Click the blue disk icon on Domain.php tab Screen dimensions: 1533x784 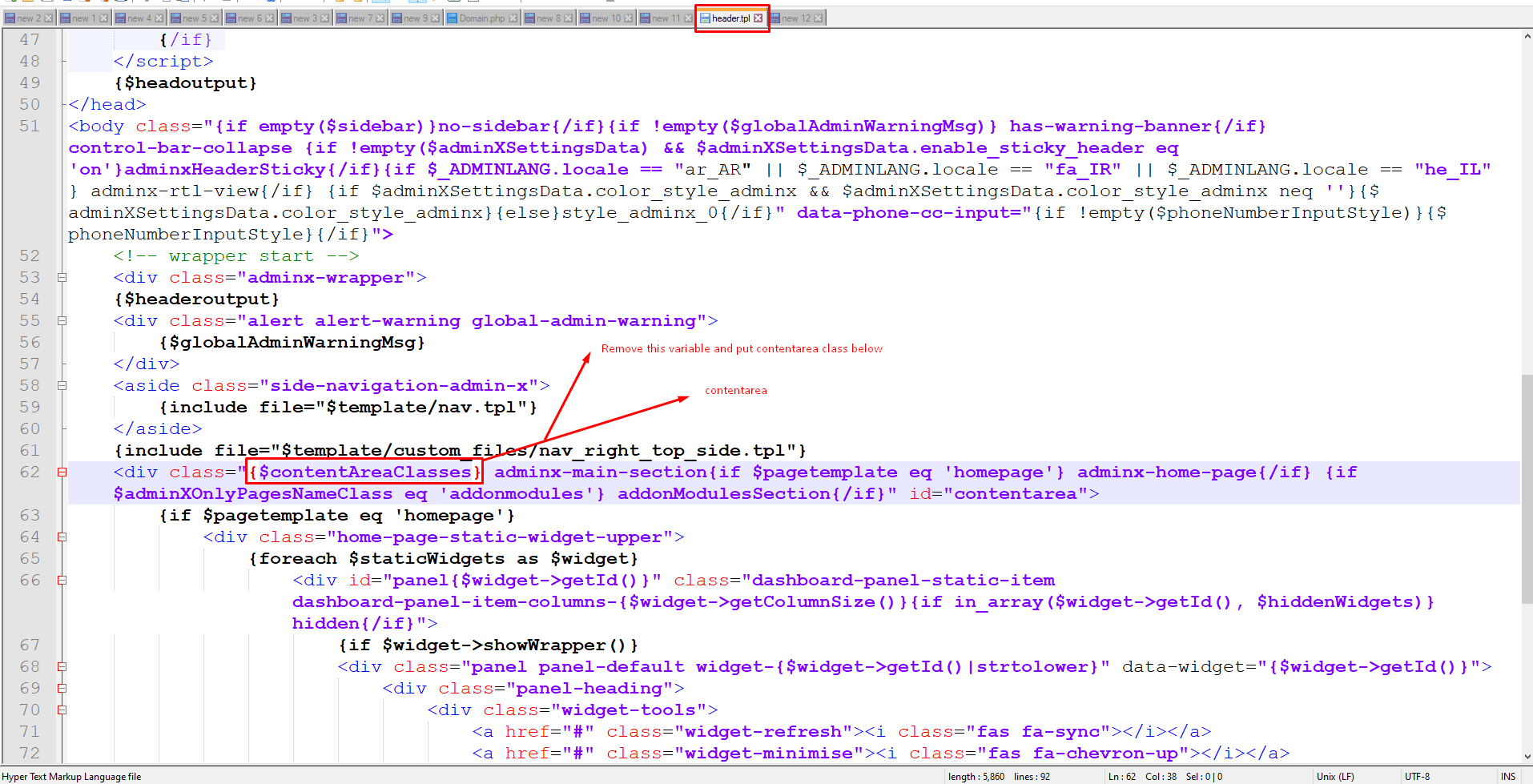(x=453, y=18)
